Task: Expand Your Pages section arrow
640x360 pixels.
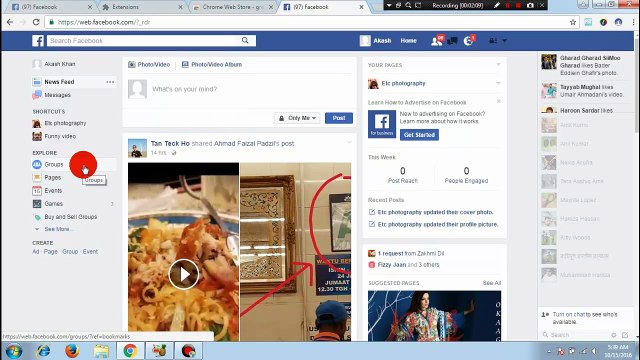Action: (x=498, y=64)
